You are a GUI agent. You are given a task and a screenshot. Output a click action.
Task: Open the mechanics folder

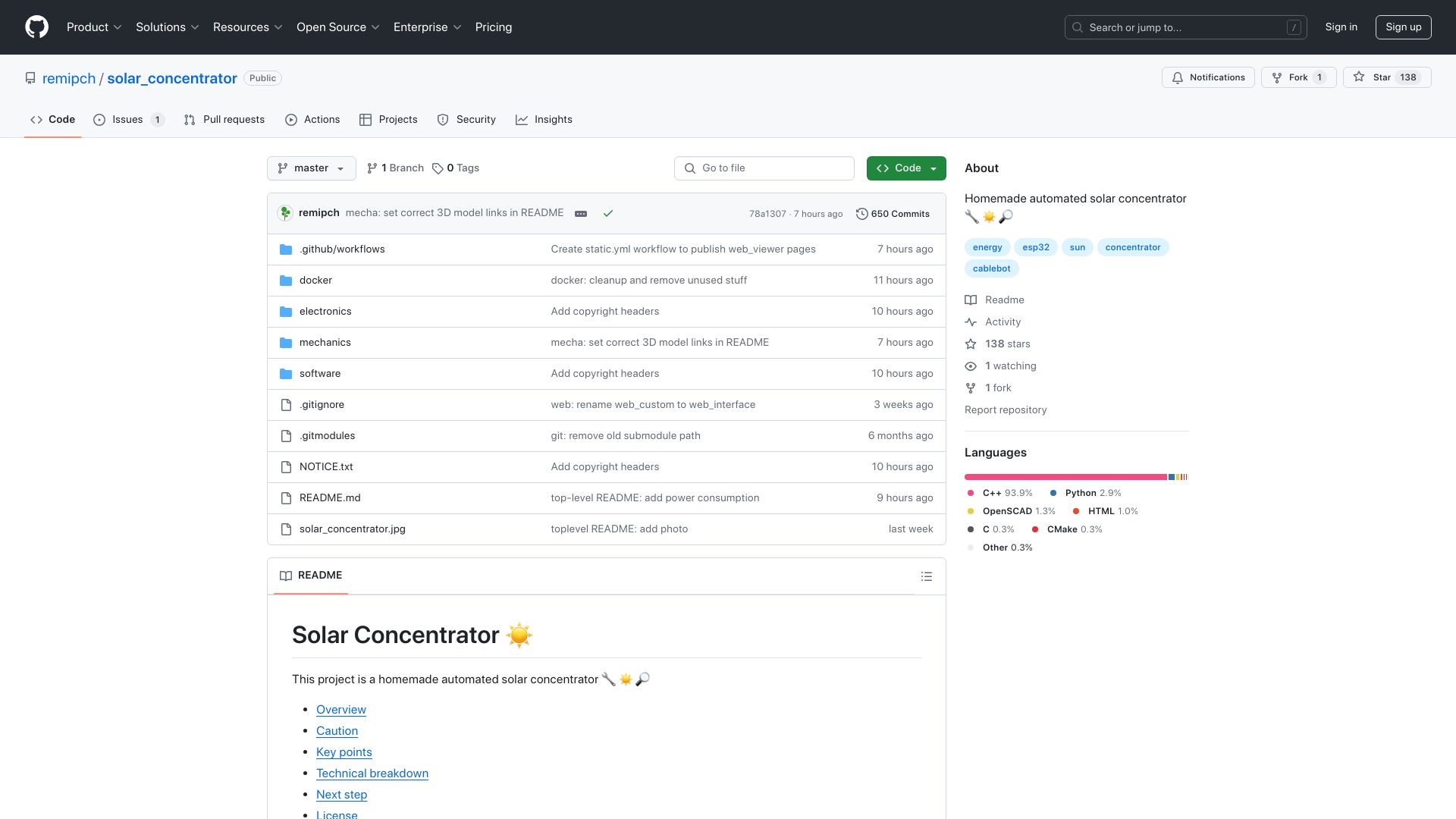click(325, 343)
